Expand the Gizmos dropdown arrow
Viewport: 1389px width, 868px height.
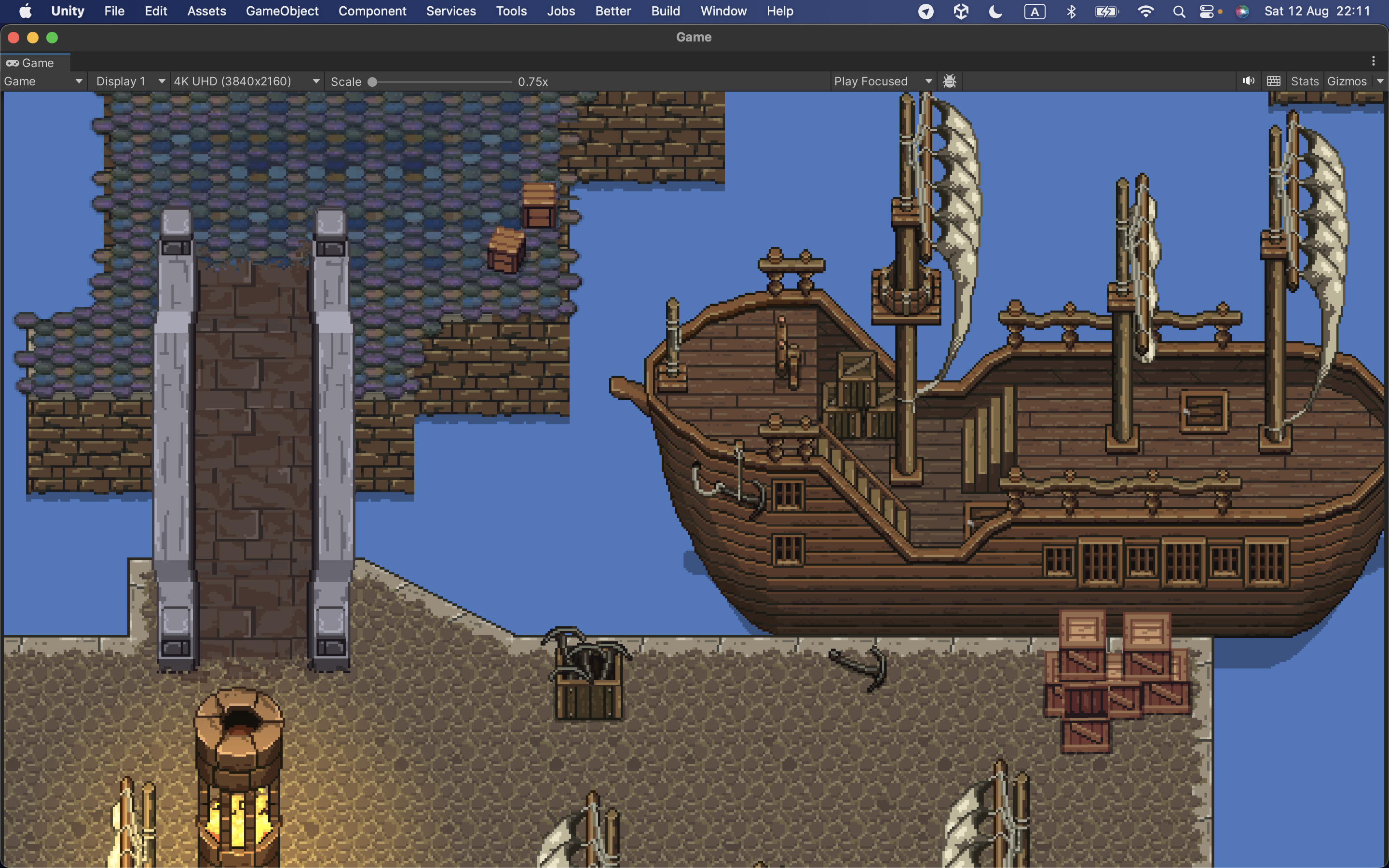pos(1380,81)
